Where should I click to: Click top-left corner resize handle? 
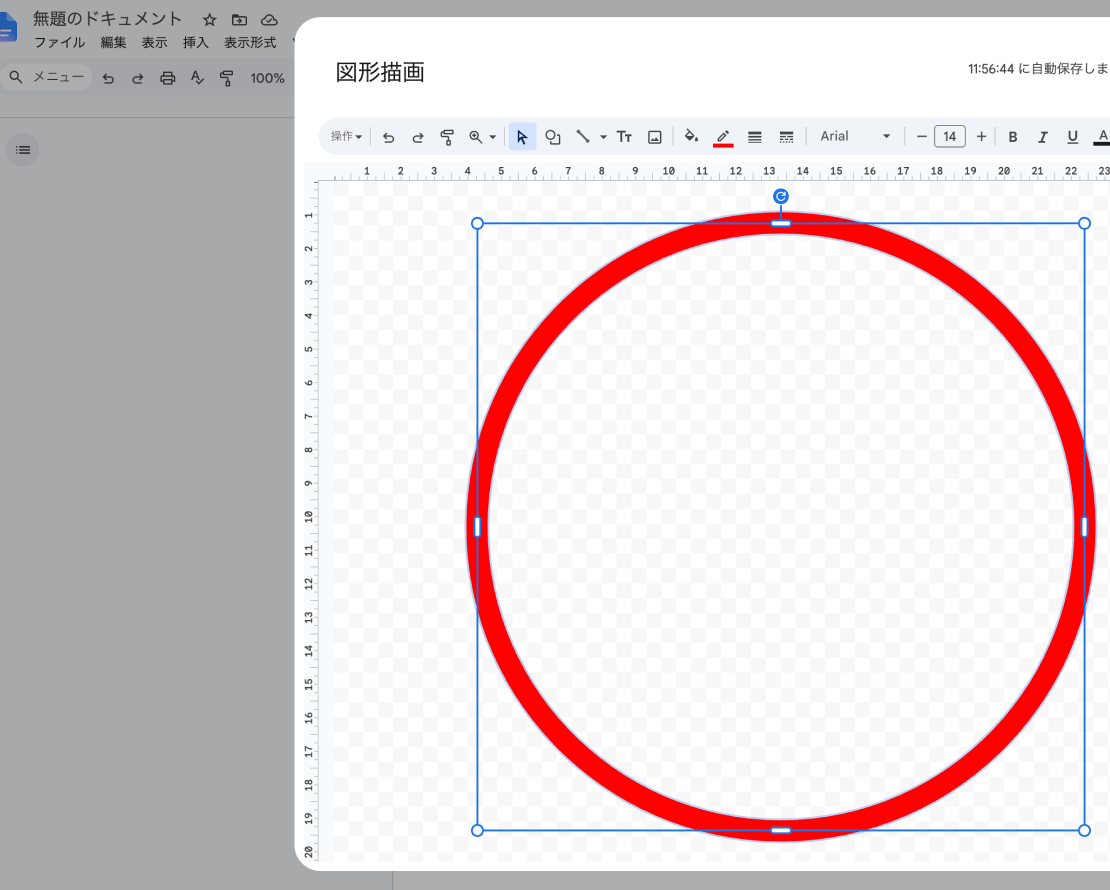click(x=477, y=224)
